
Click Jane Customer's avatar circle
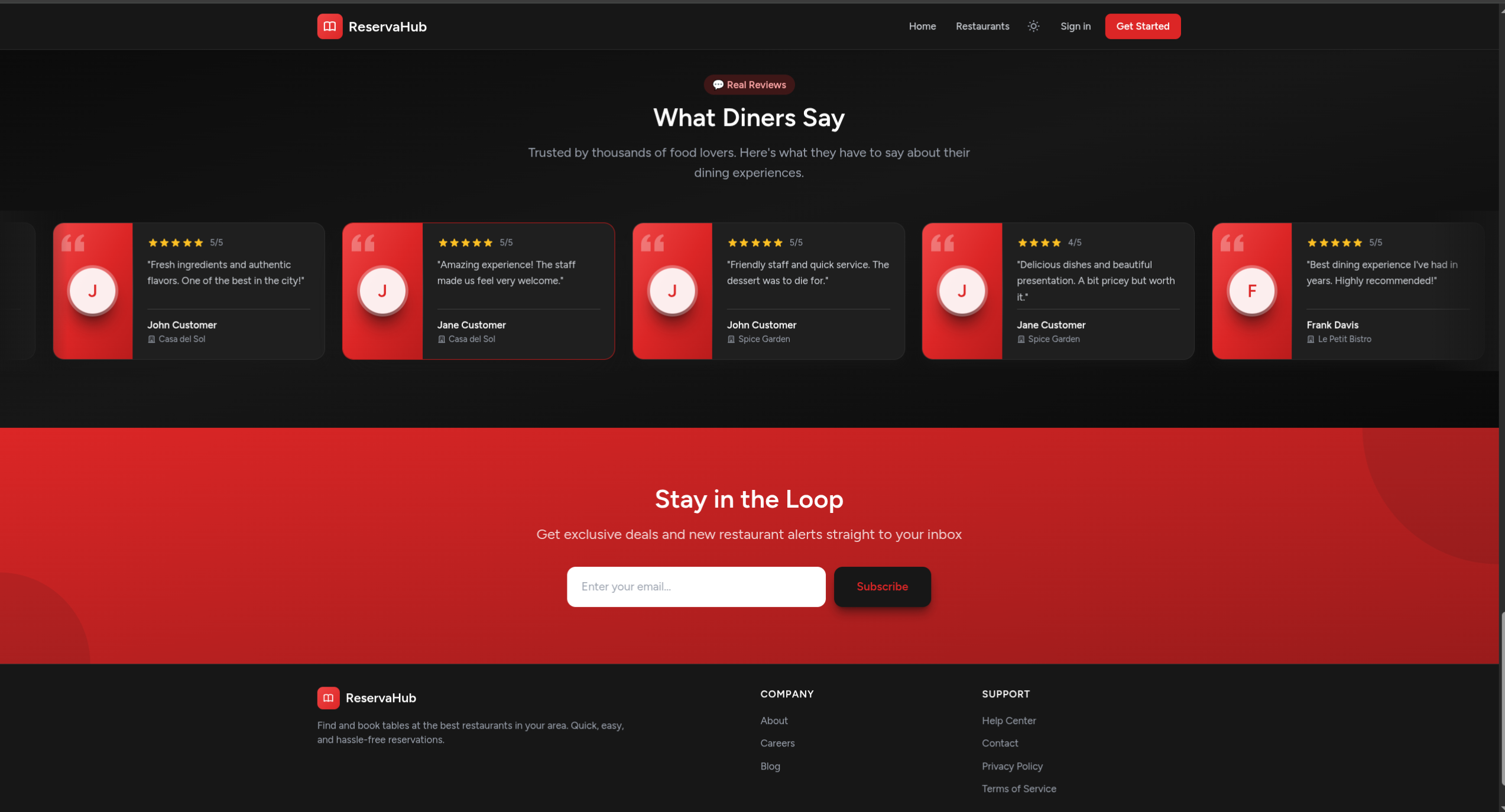382,290
